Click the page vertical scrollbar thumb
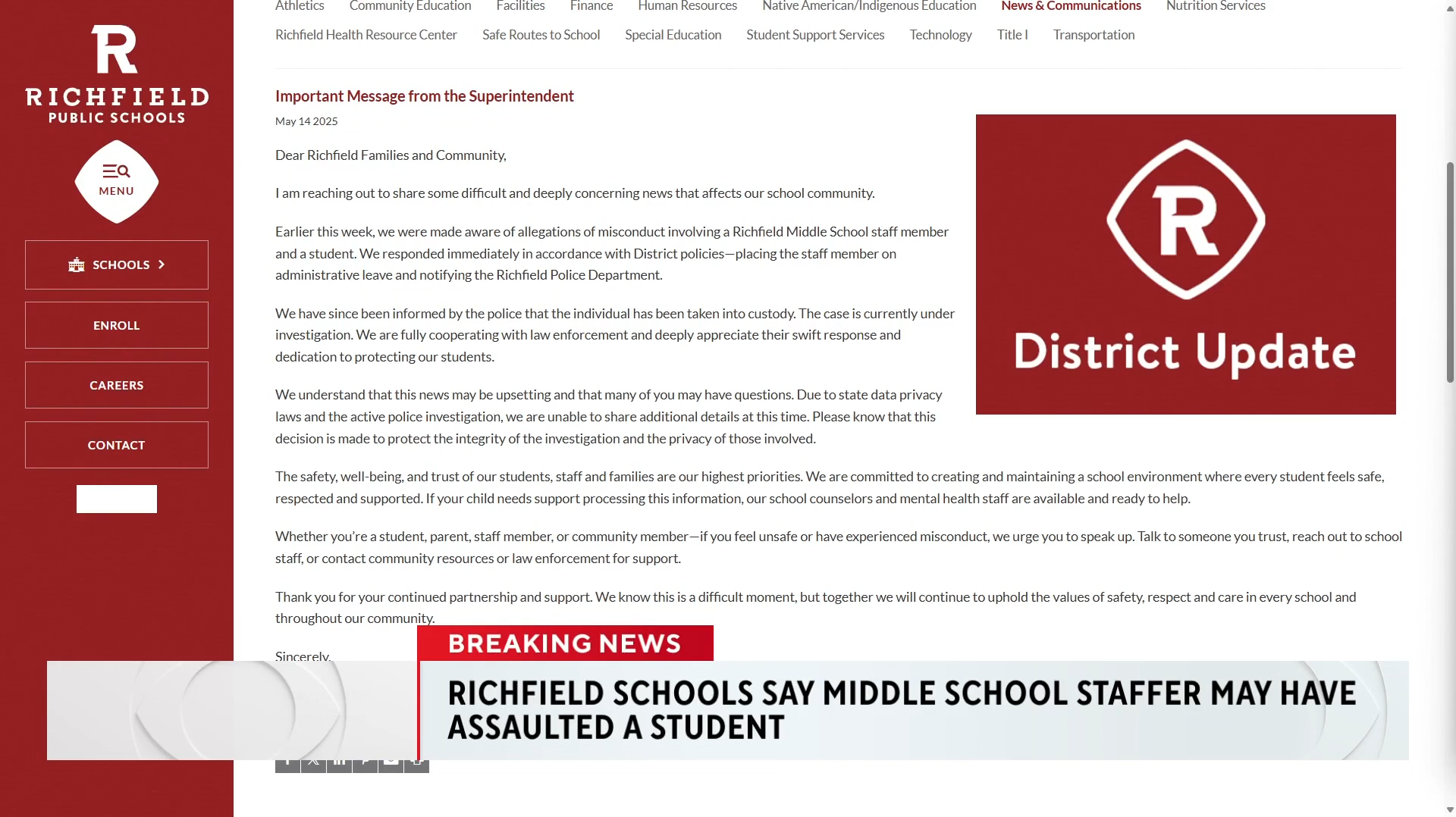Image resolution: width=1456 pixels, height=817 pixels. [x=1450, y=272]
